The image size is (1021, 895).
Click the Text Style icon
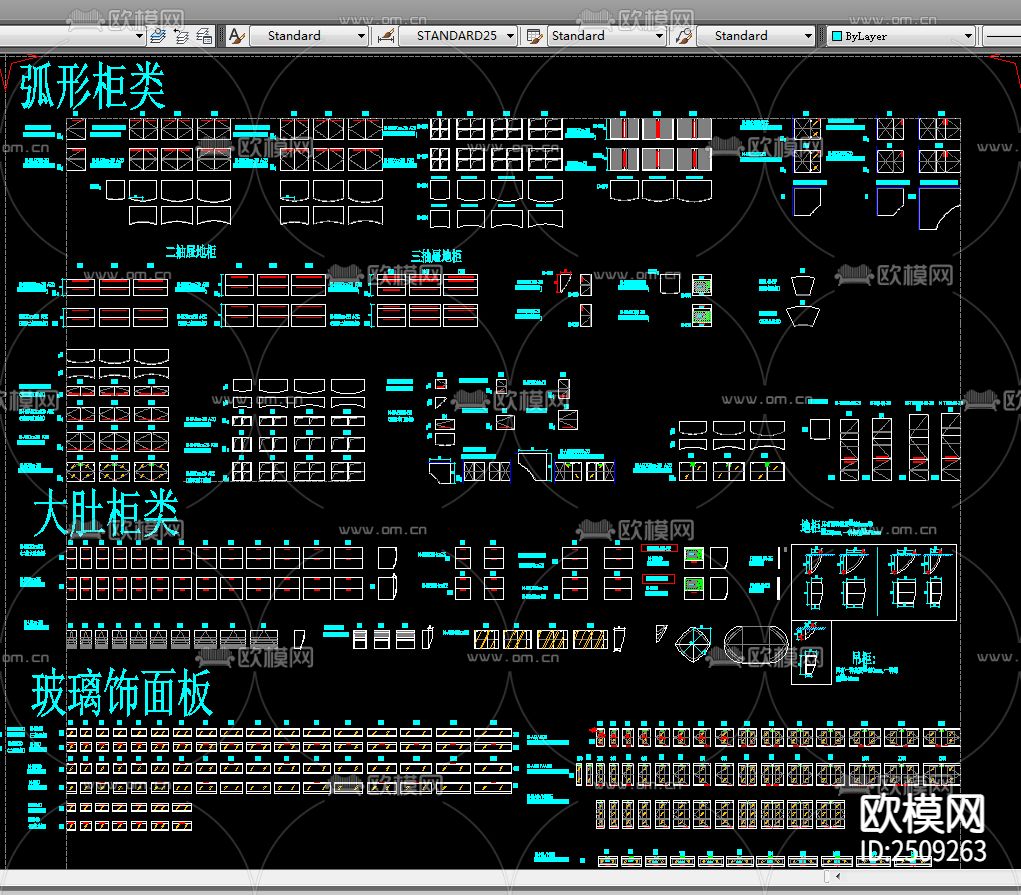[236, 36]
